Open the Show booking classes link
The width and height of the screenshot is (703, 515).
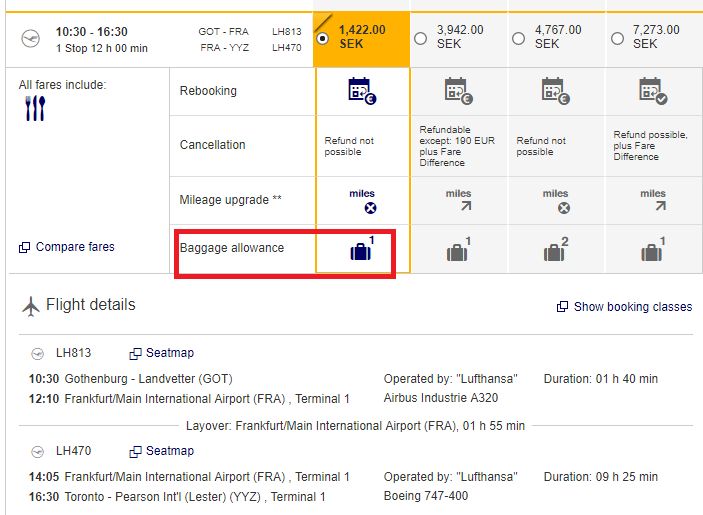pos(633,307)
